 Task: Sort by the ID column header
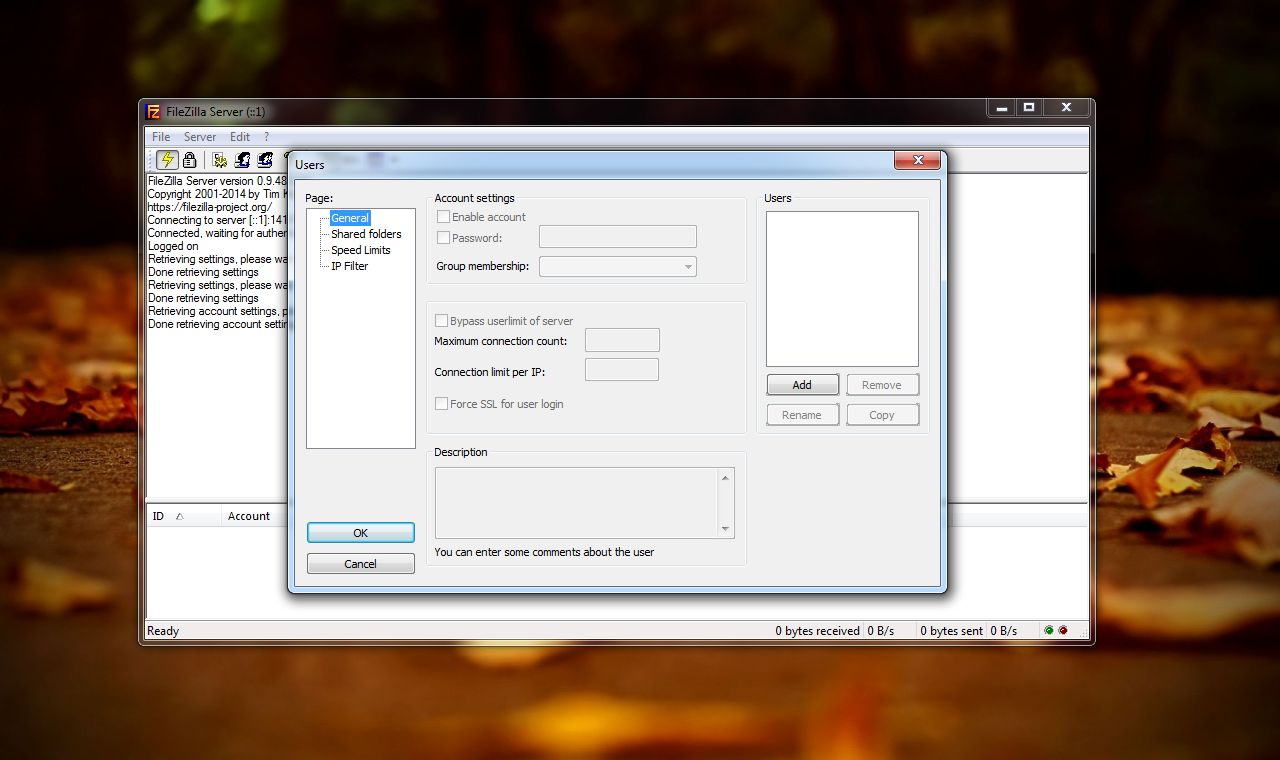point(184,516)
